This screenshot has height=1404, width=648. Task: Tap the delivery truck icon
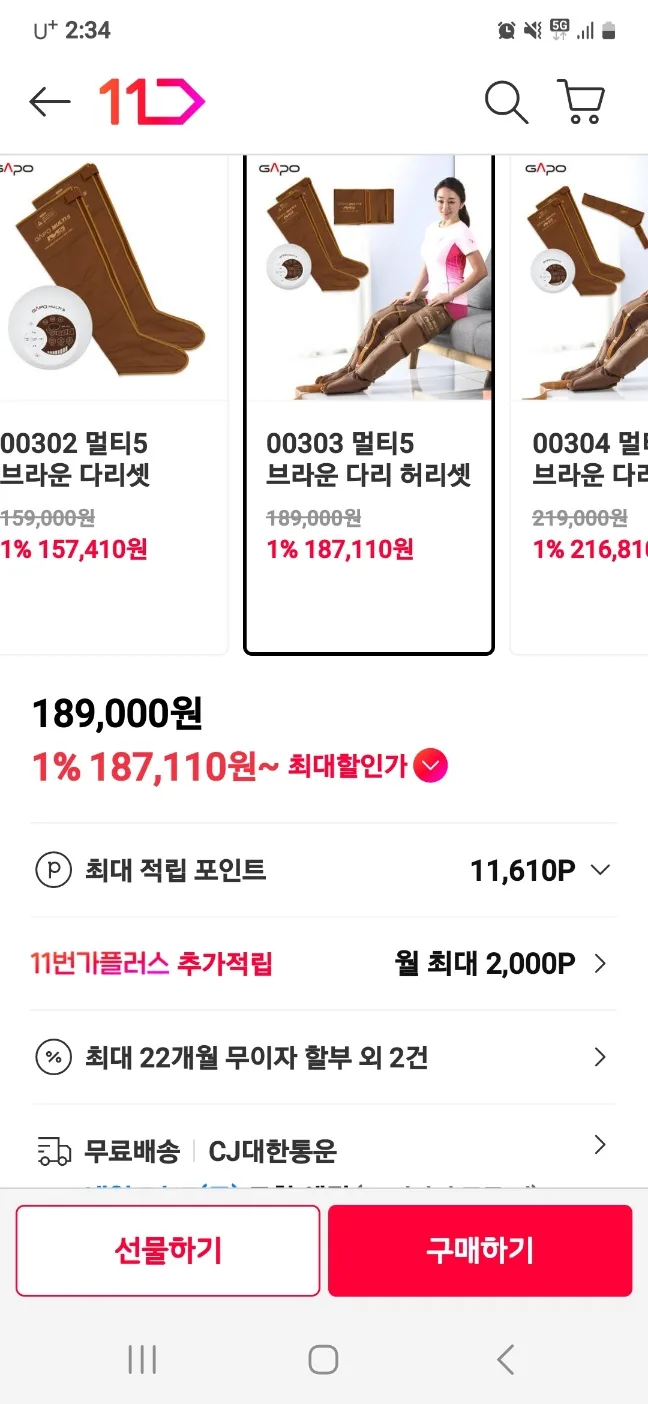[x=54, y=1151]
